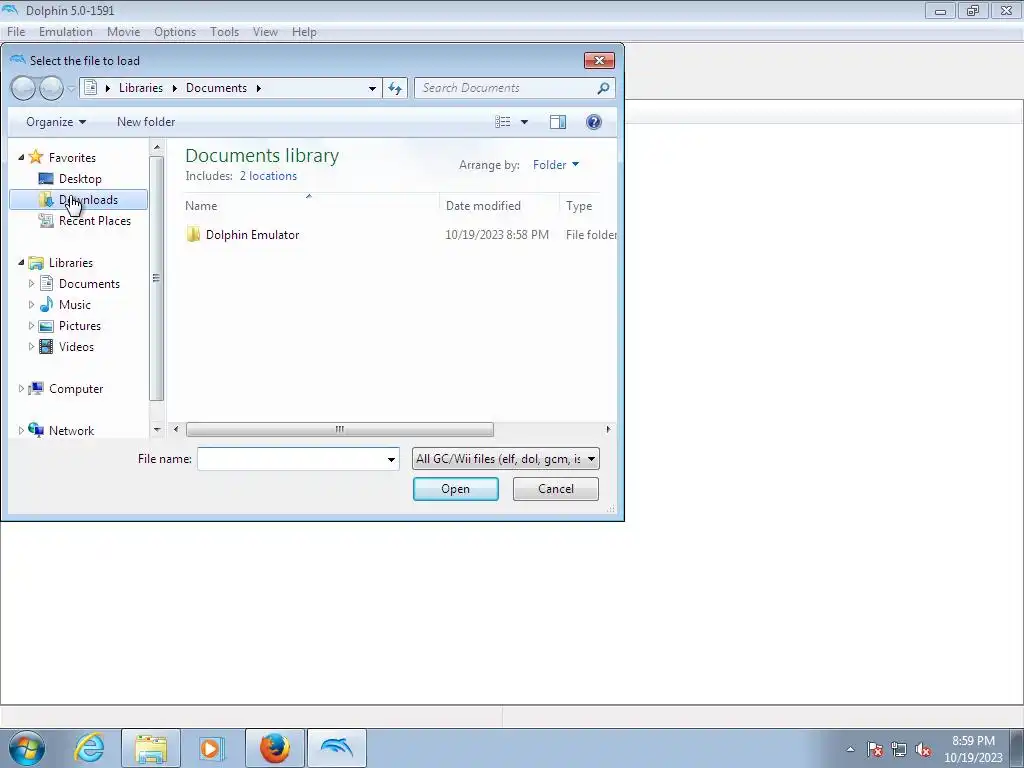Switch to Firefox in taskbar
This screenshot has height=768, width=1024.
275,748
